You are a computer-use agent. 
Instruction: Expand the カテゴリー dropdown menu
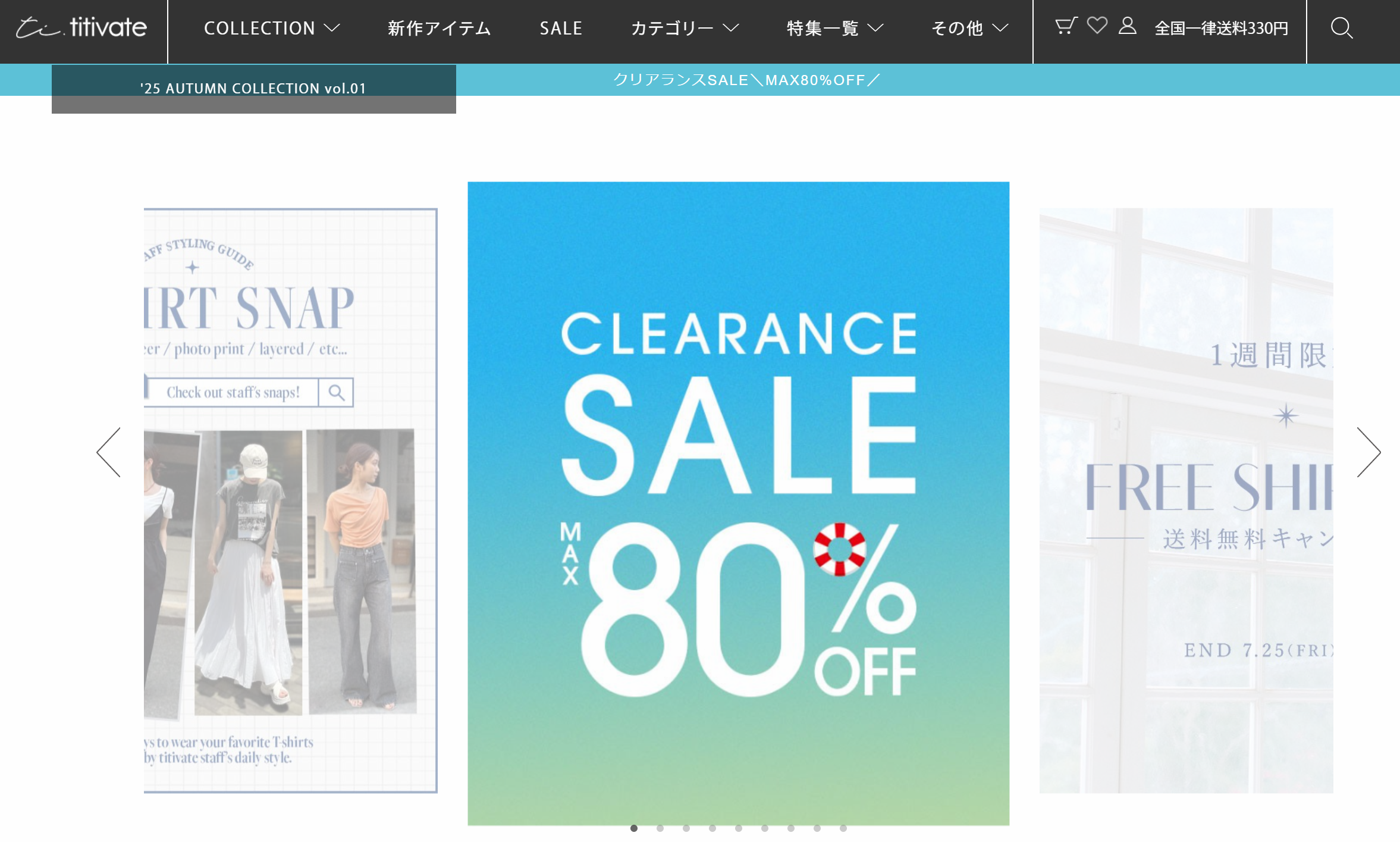pyautogui.click(x=685, y=28)
